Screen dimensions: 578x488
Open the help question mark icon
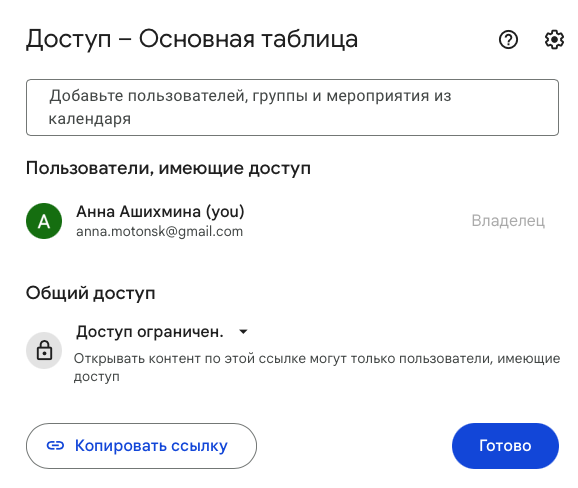(508, 39)
